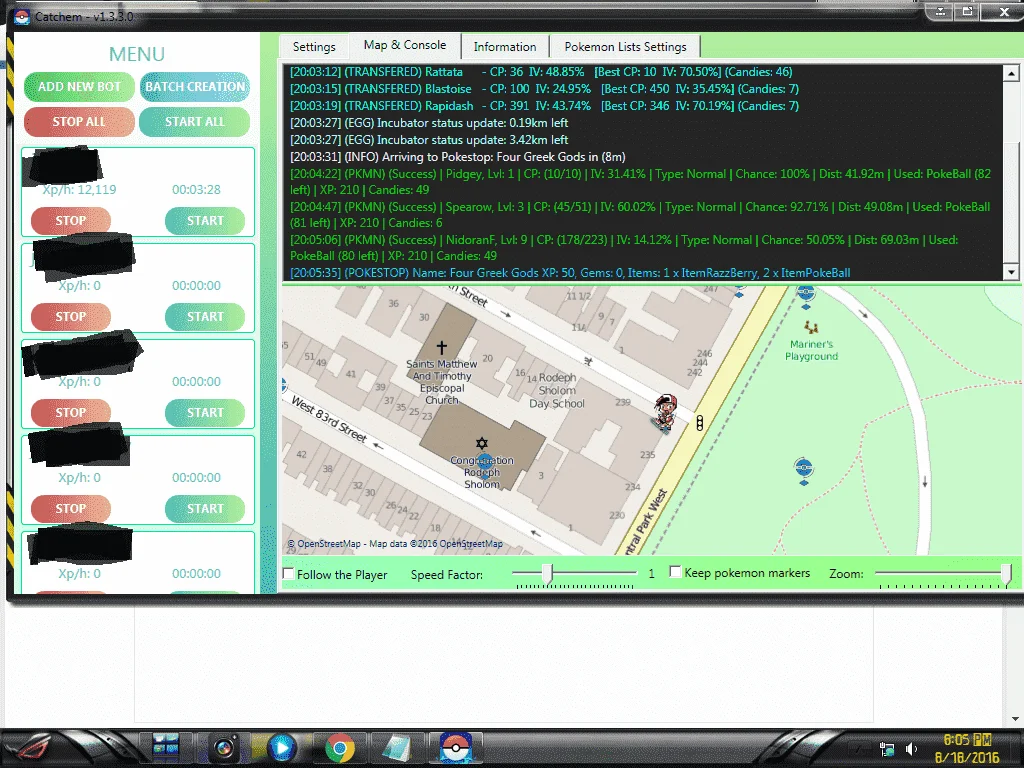Start the bot showing Xp/h 12,119
1024x768 pixels.
205,221
